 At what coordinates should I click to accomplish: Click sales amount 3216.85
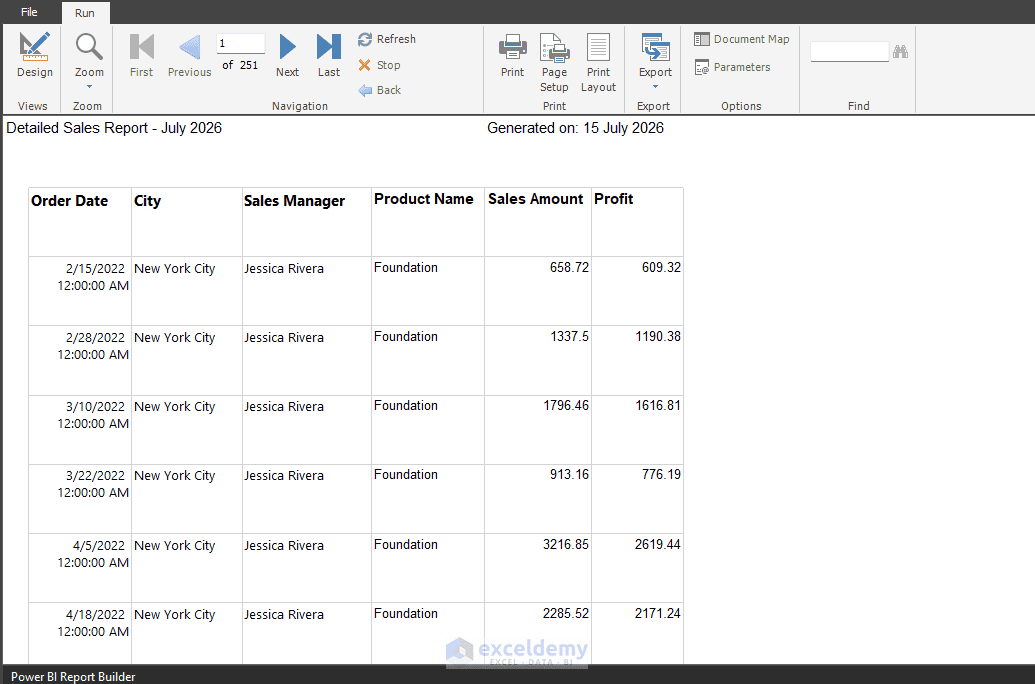click(566, 544)
